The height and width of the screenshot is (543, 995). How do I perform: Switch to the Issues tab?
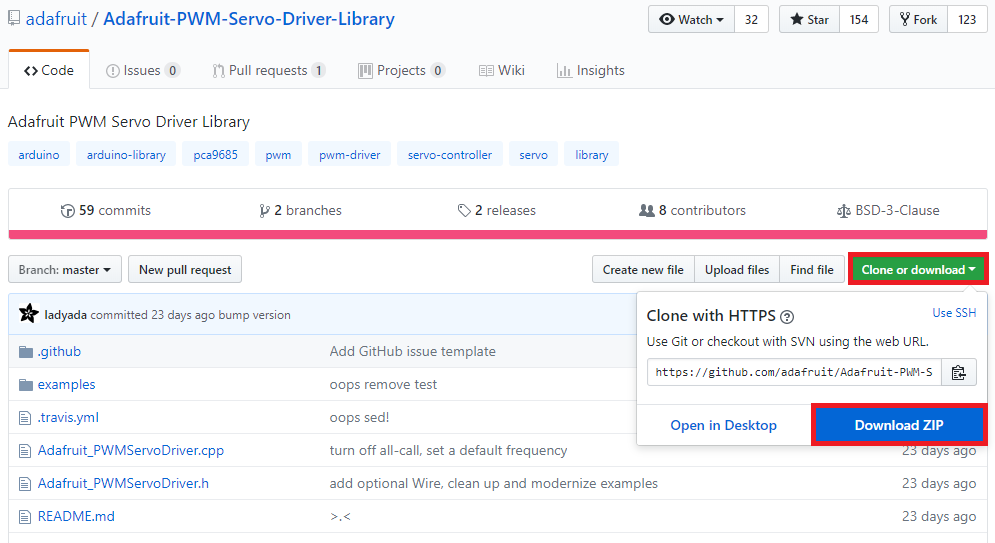click(143, 71)
